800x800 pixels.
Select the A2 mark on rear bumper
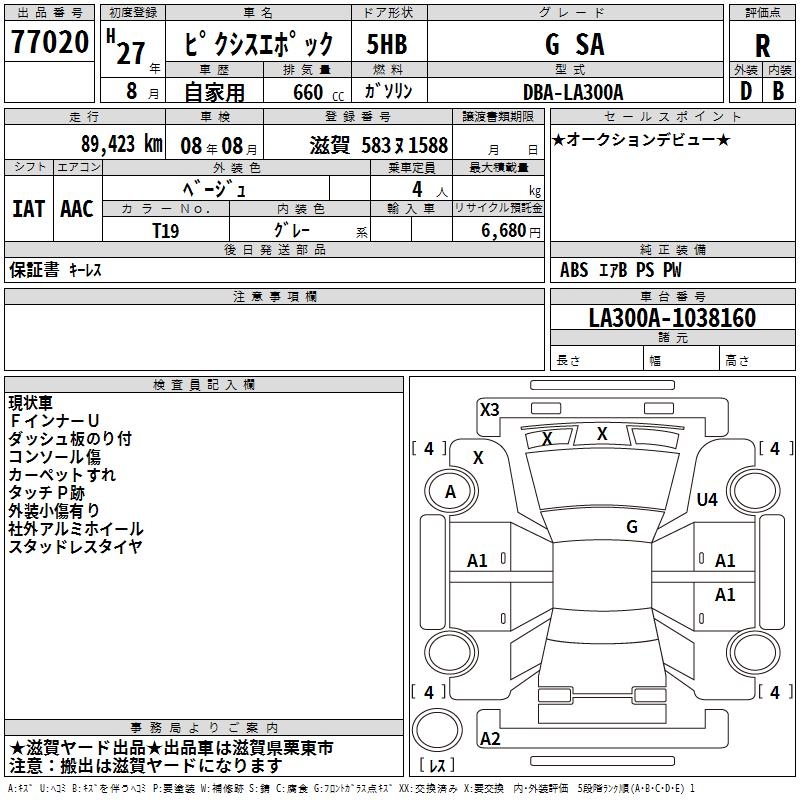point(490,738)
